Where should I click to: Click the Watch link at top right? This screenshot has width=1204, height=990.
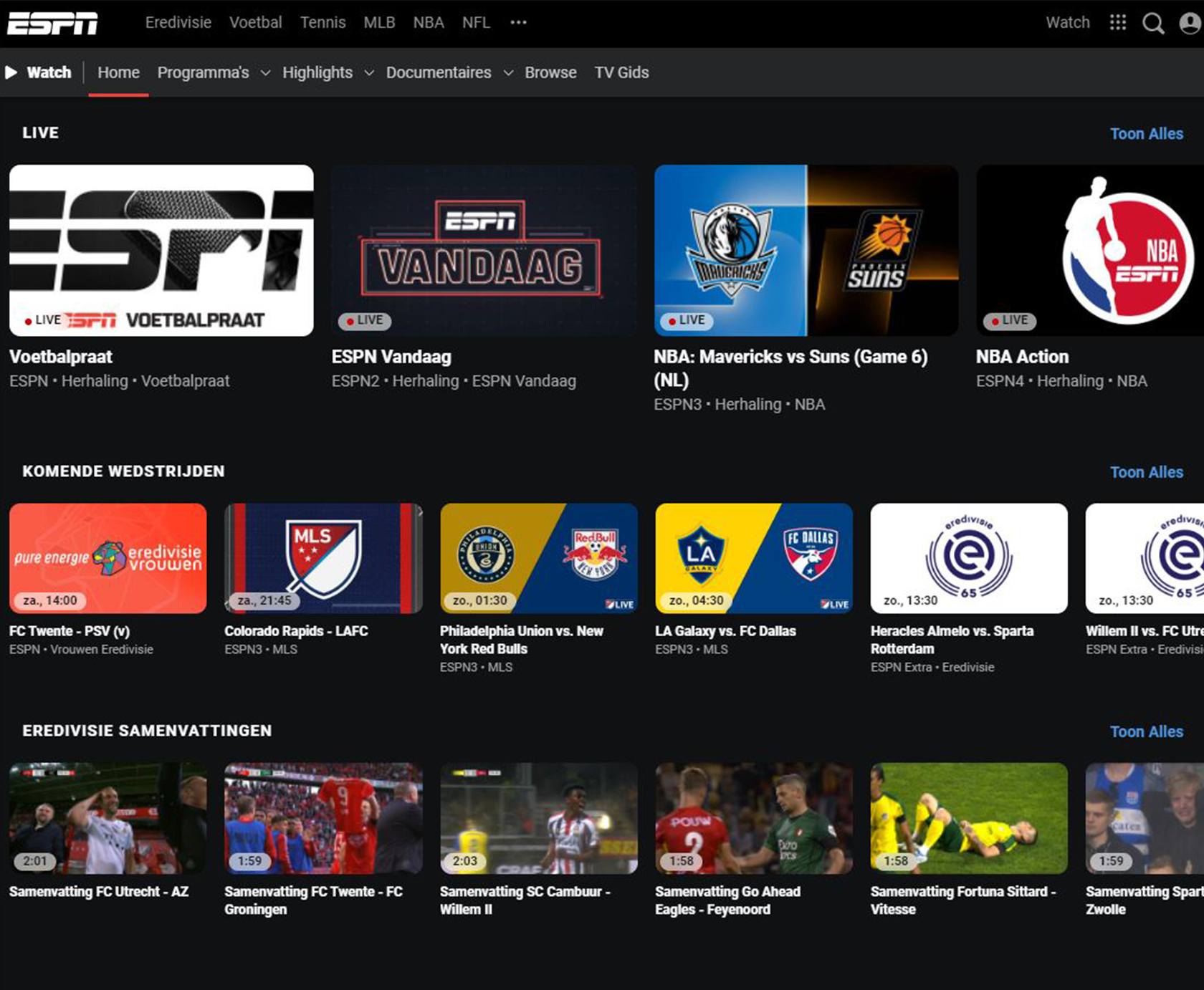[x=1068, y=22]
